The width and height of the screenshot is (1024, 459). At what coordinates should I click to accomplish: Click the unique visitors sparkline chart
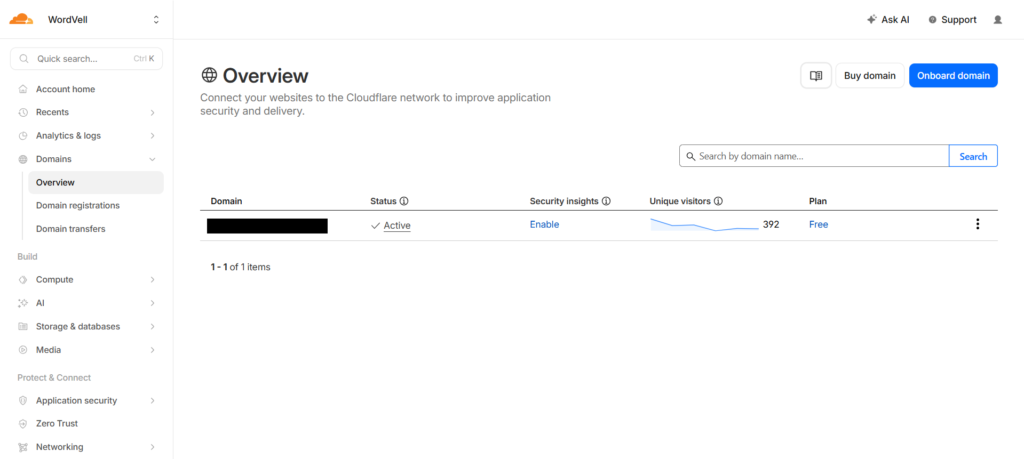click(x=705, y=225)
